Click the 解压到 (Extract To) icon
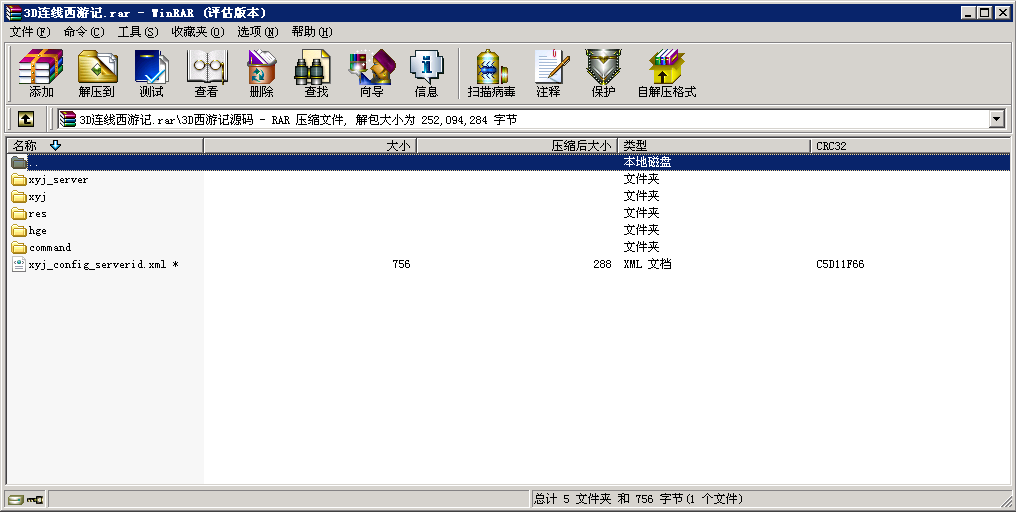This screenshot has width=1016, height=512. click(x=96, y=73)
